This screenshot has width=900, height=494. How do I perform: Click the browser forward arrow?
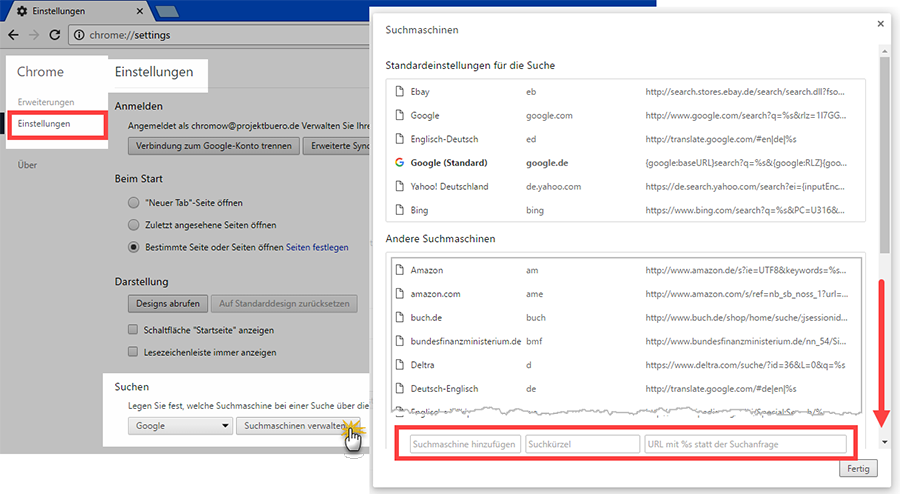pos(34,35)
